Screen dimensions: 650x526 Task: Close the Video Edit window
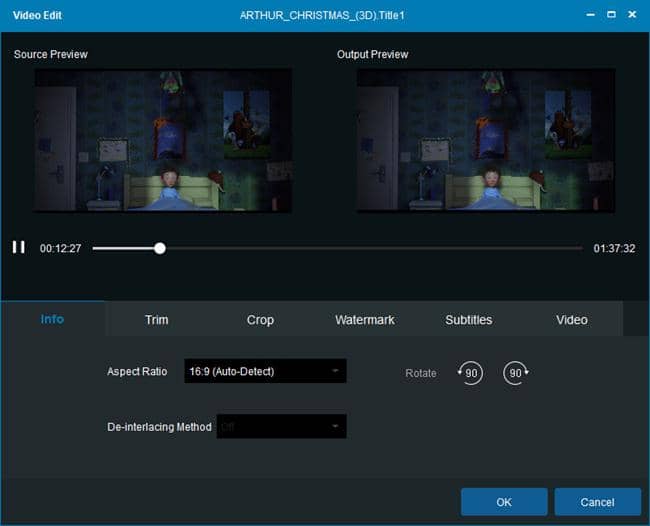[632, 15]
